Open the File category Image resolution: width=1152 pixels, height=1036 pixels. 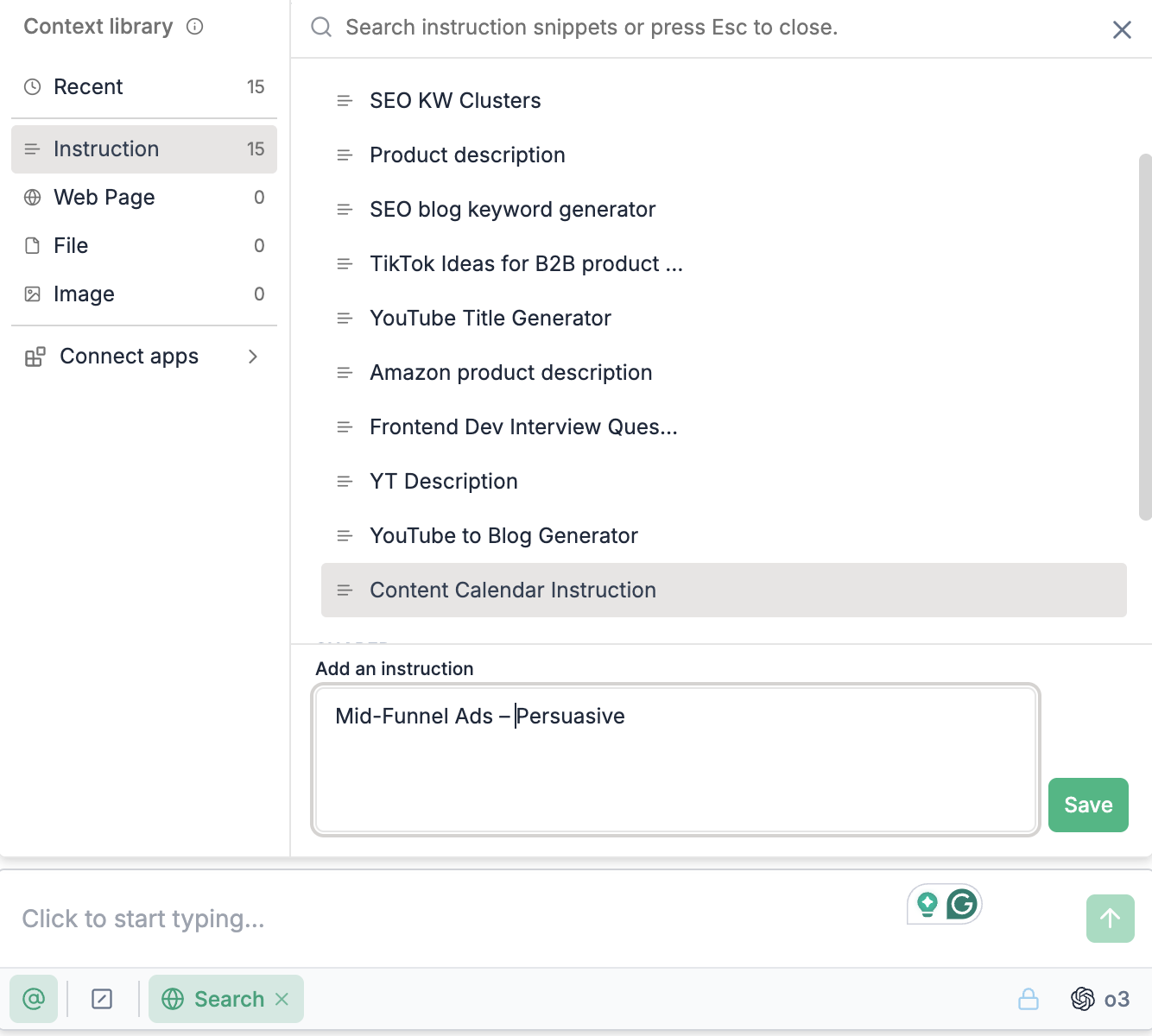click(x=144, y=246)
